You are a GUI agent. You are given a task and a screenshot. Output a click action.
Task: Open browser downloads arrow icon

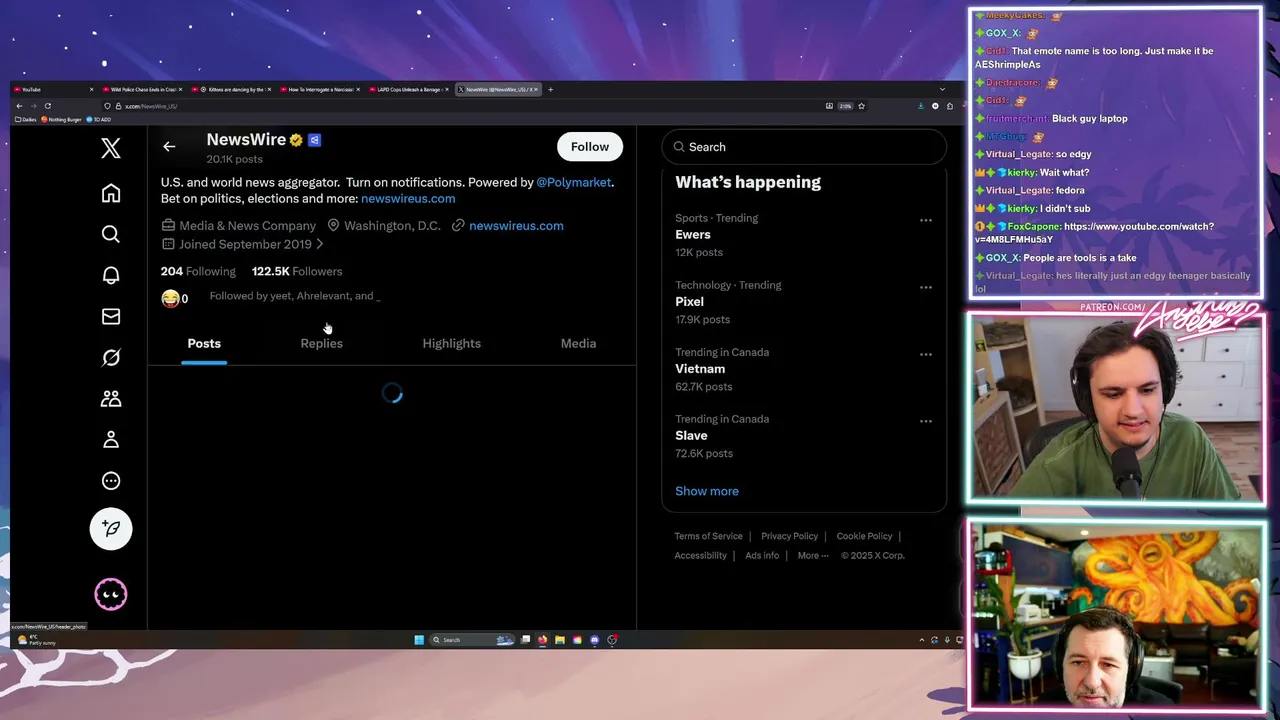pos(920,106)
